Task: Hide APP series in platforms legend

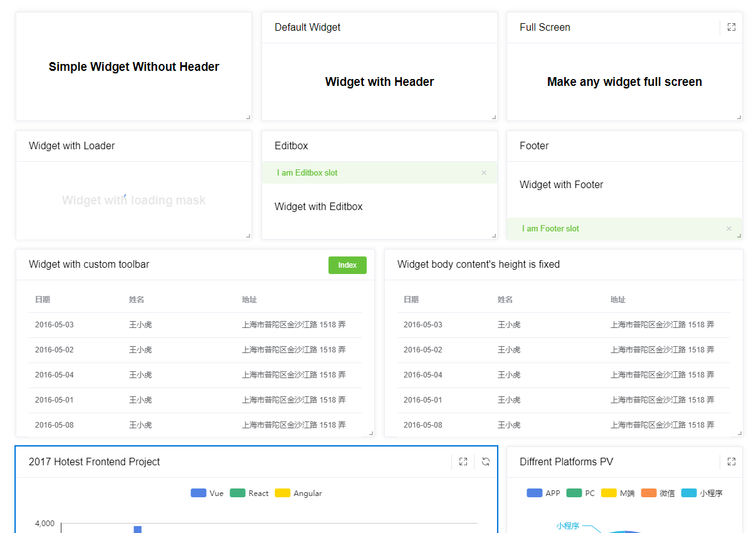Action: pos(543,493)
